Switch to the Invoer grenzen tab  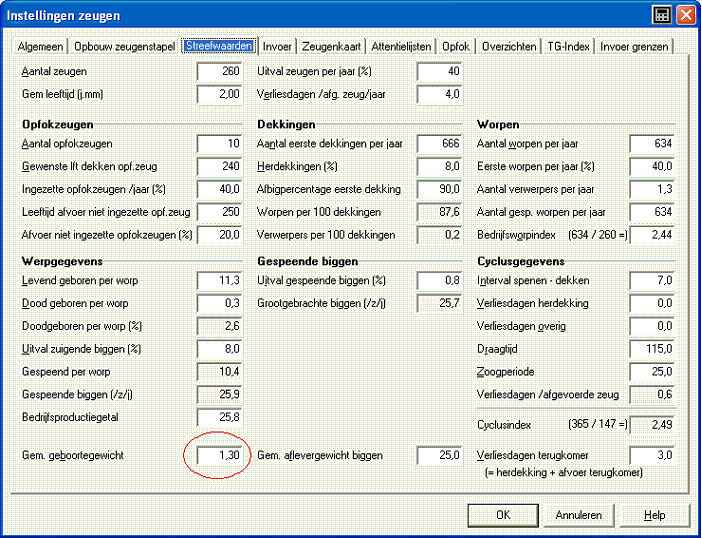(634, 47)
